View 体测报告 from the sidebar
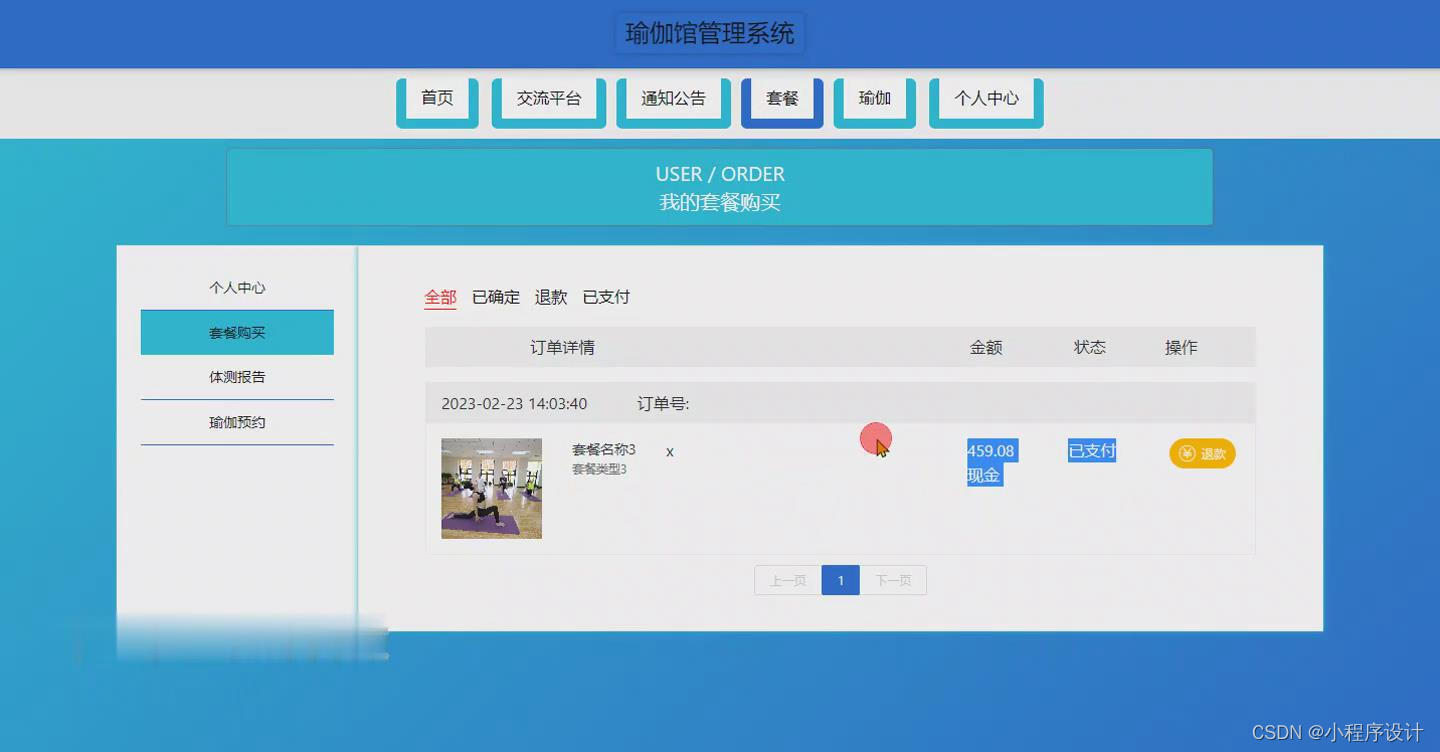Screen dimensions: 1440x752 (x=237, y=377)
